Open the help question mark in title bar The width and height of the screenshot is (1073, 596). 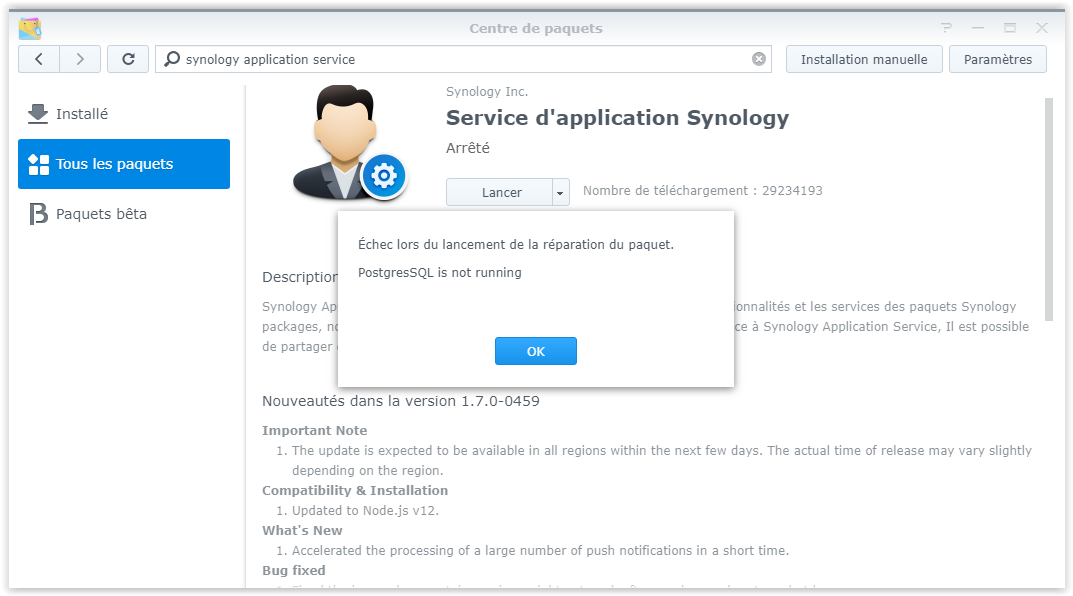[946, 28]
